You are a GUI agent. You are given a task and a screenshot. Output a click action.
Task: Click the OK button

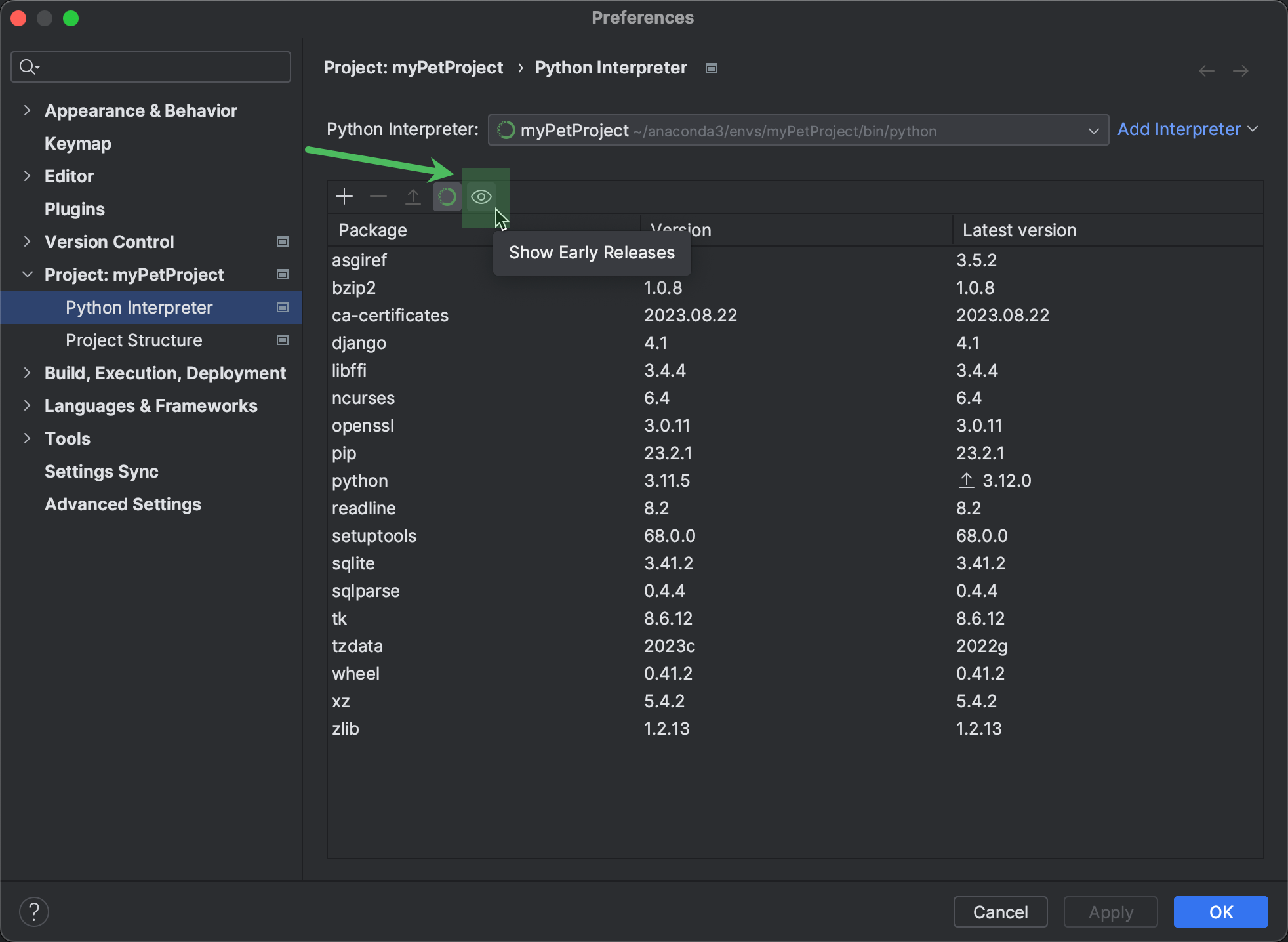pyautogui.click(x=1220, y=911)
